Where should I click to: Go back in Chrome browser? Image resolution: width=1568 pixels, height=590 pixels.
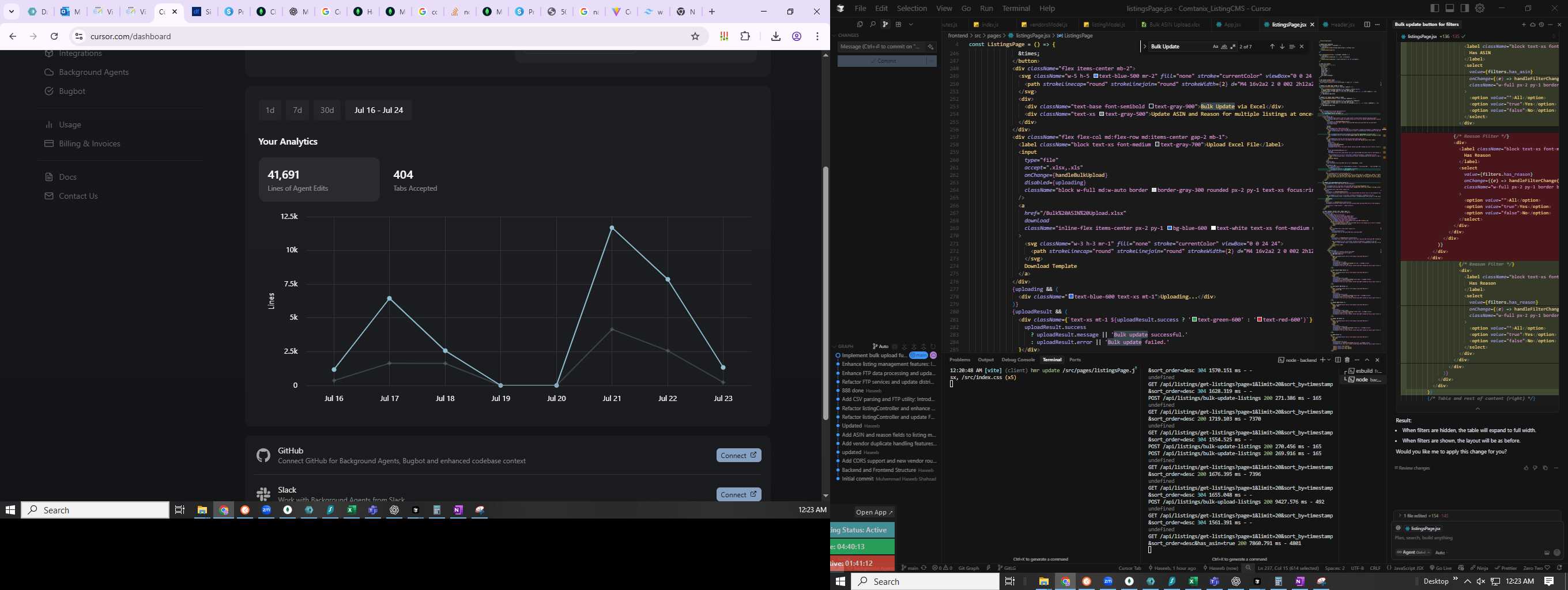13,36
